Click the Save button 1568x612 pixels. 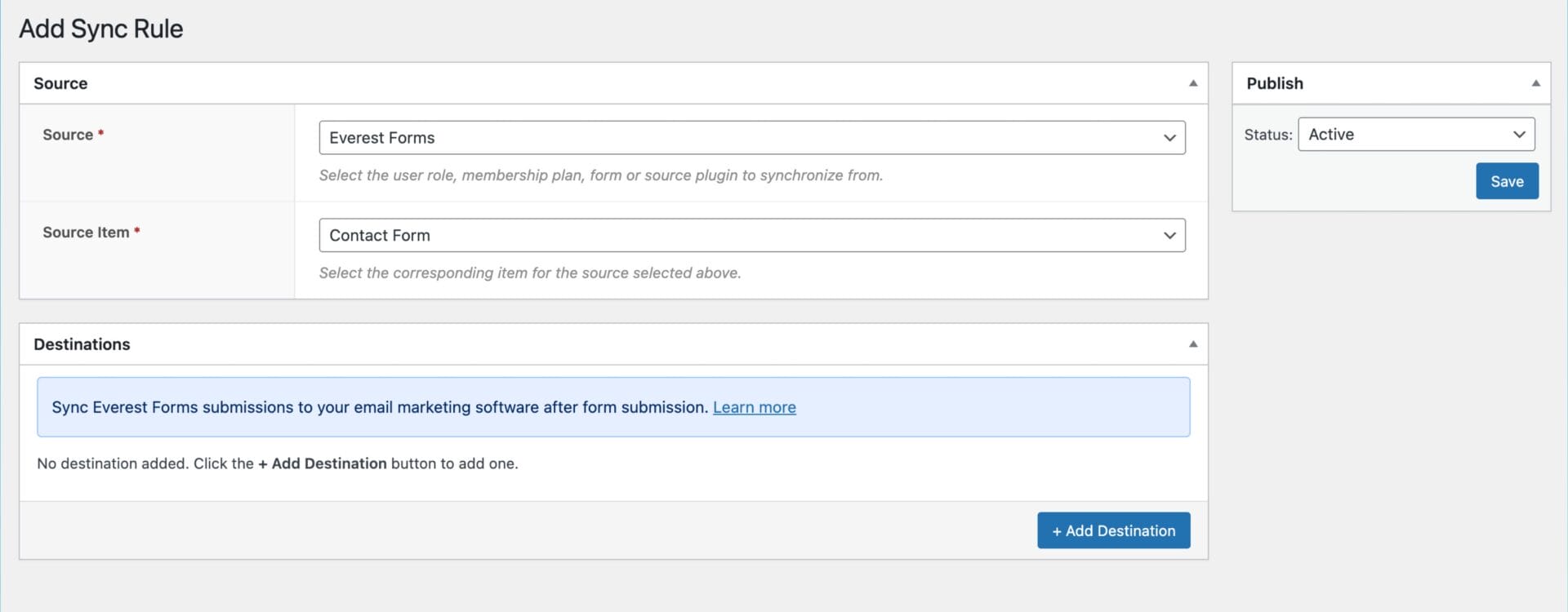(x=1507, y=181)
